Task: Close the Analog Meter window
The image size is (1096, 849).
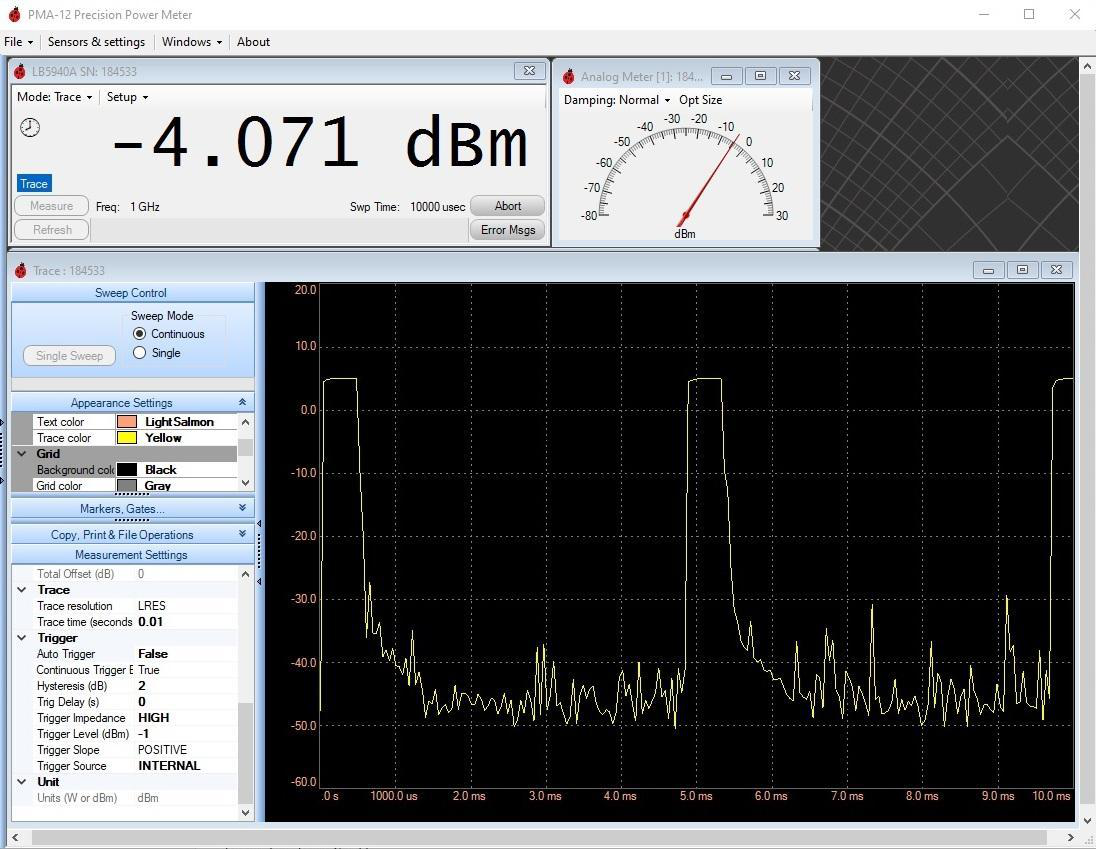Action: pyautogui.click(x=795, y=75)
